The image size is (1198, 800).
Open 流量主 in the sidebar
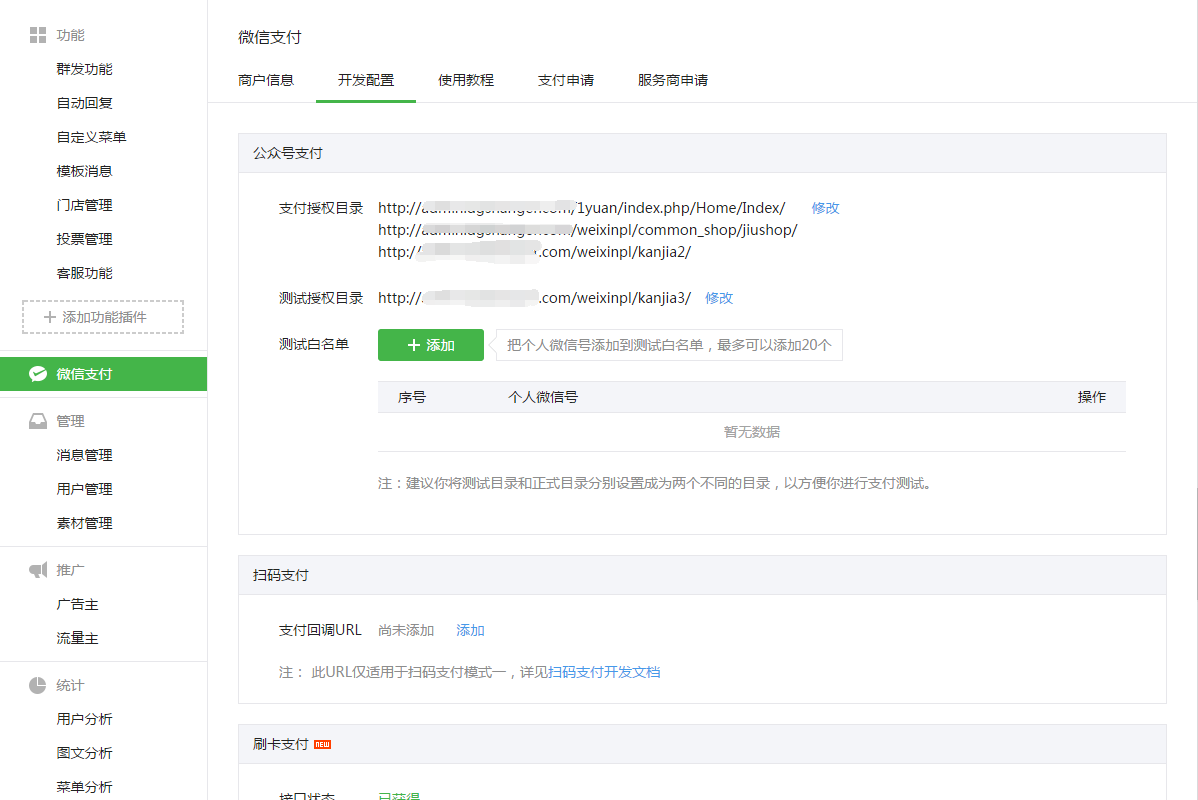[77, 639]
